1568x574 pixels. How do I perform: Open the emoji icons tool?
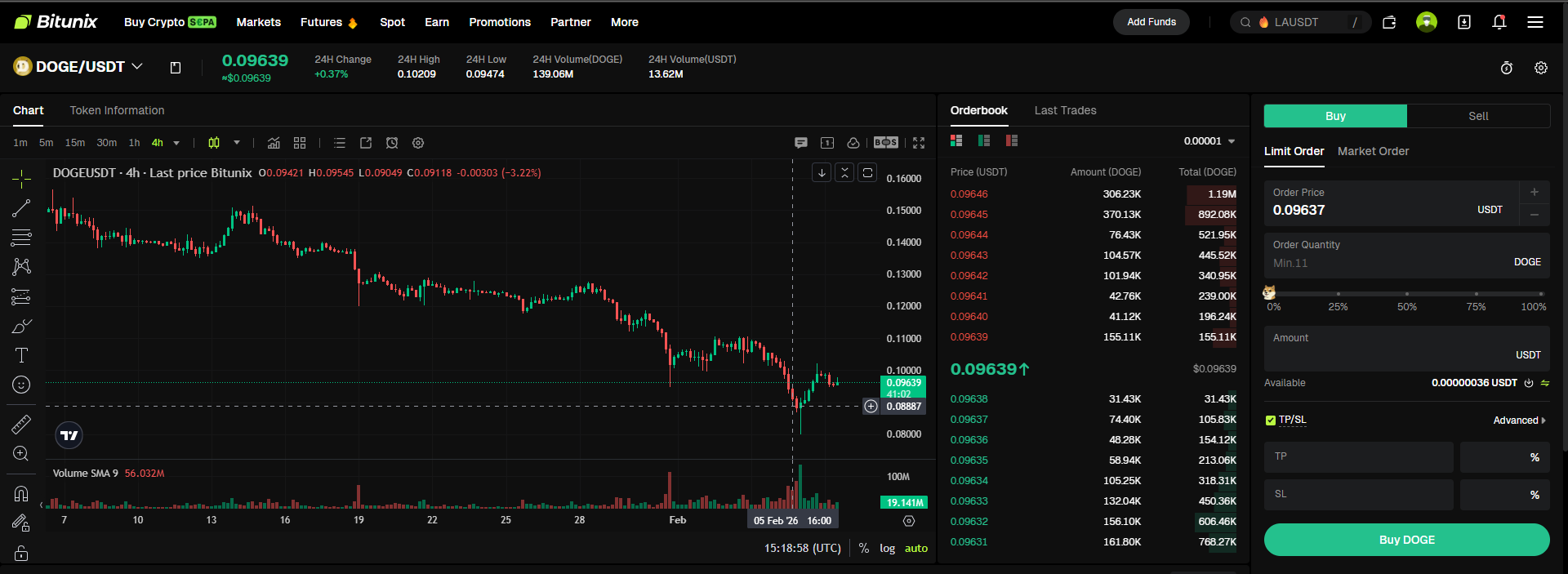point(21,385)
